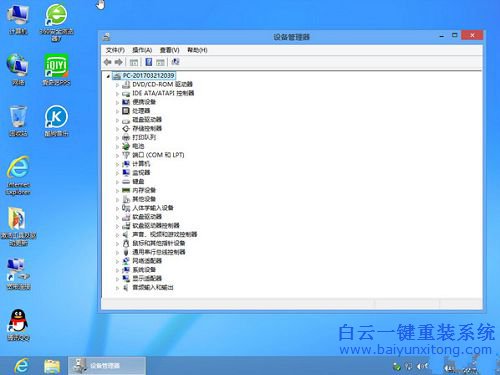Click the mouse icon for 鼠标和其他指针设备
This screenshot has height=375, width=500.
(126, 243)
